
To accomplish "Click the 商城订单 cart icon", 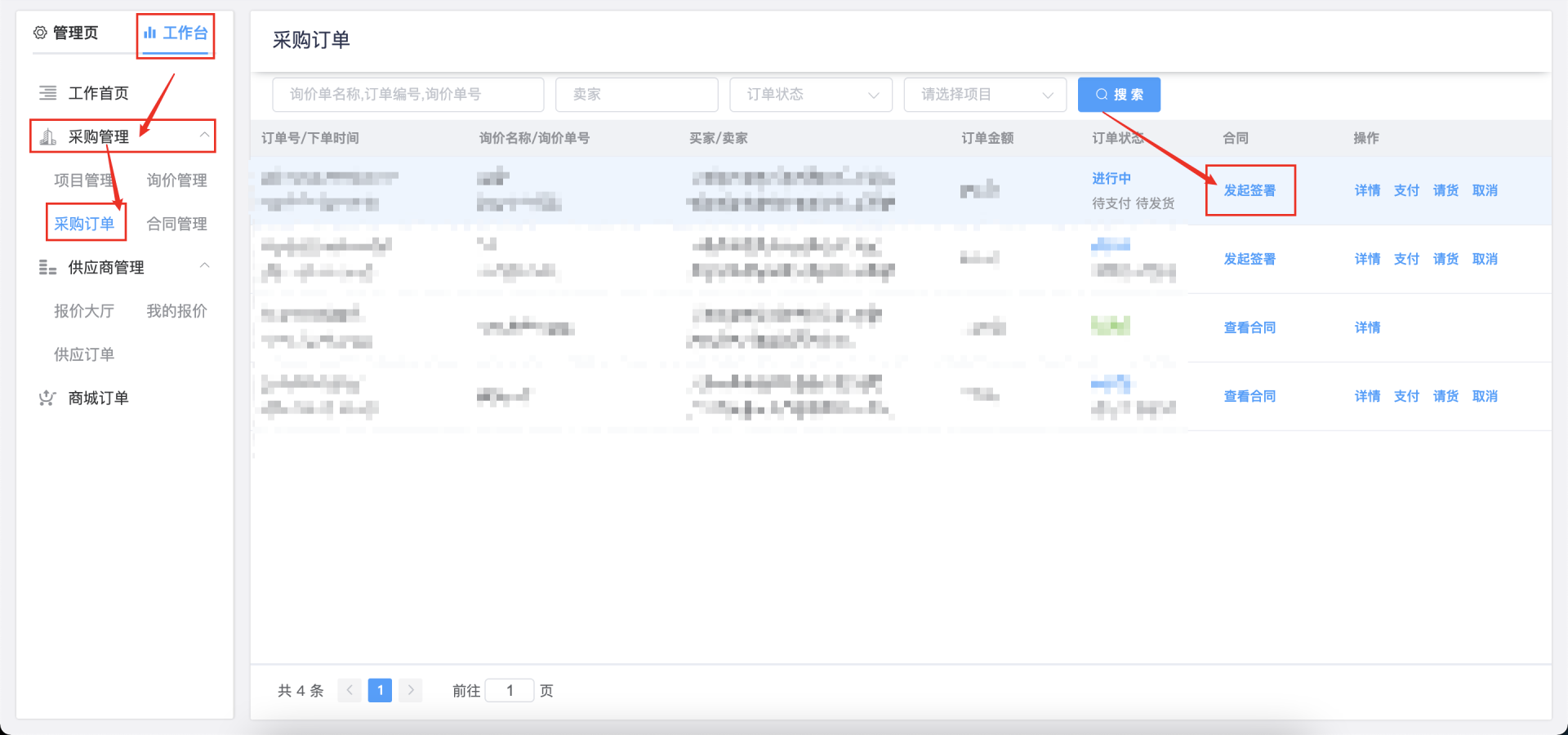I will 47,398.
